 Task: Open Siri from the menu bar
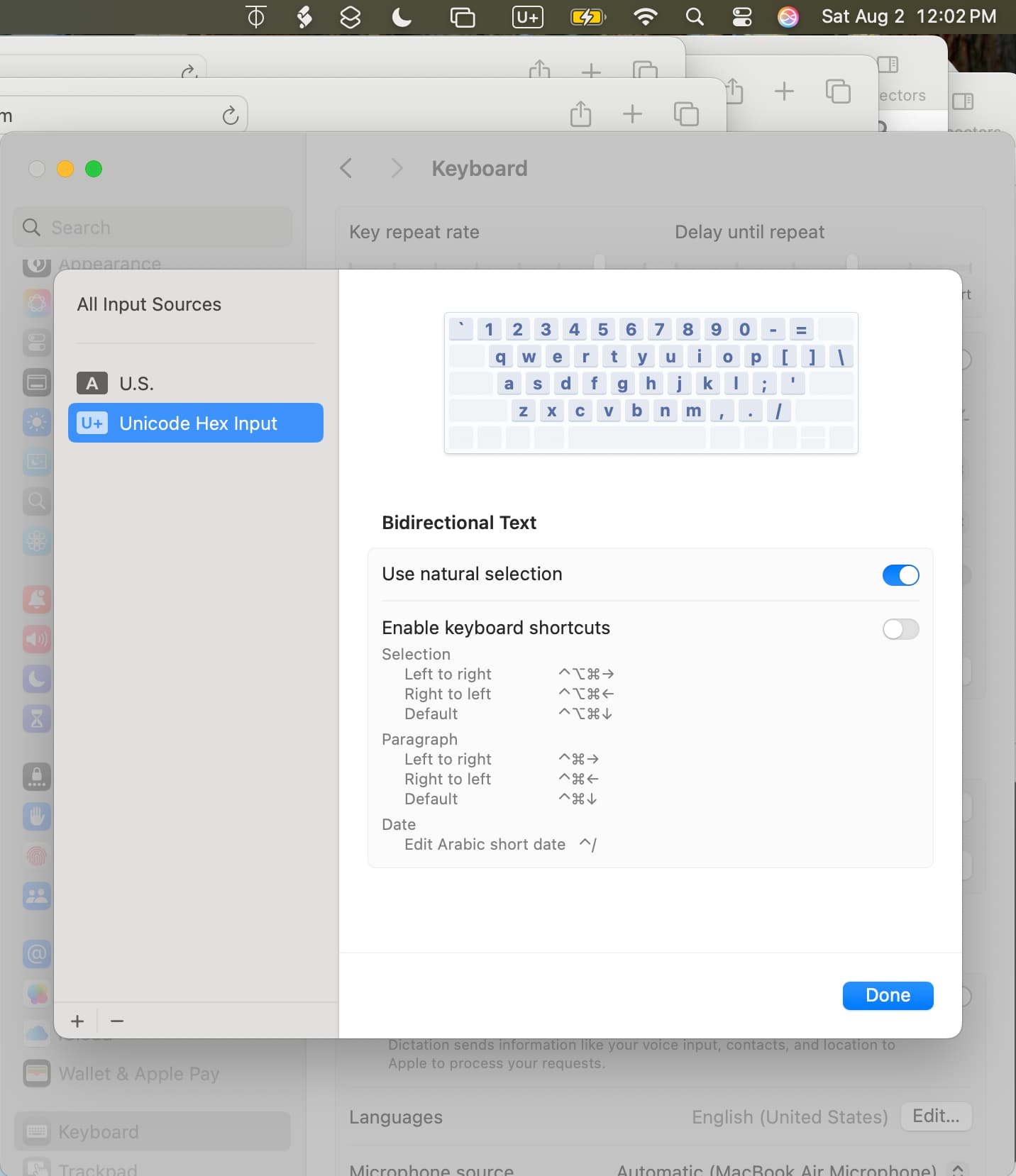(788, 16)
